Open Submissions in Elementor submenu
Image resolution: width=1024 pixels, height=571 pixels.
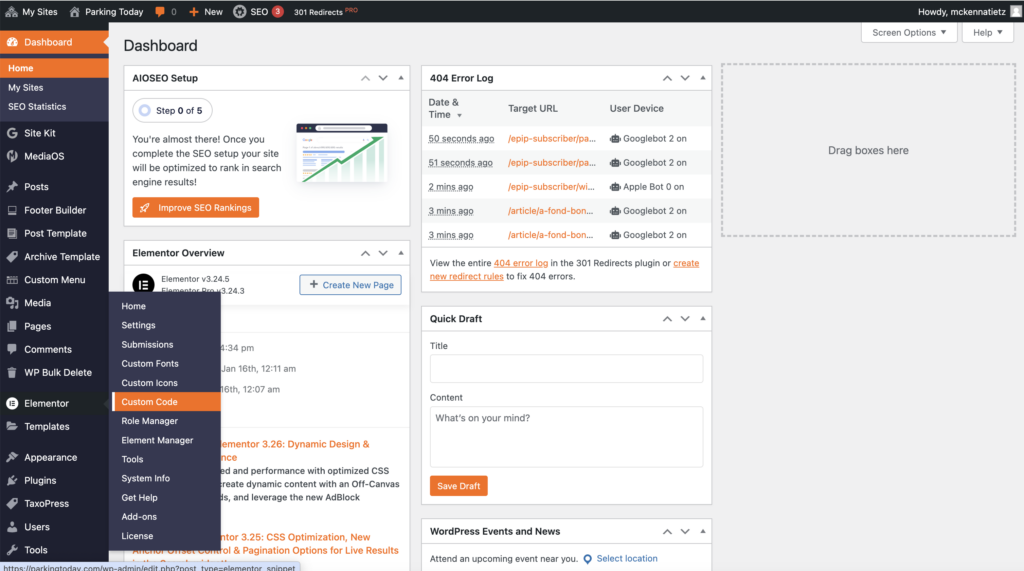[x=147, y=344]
